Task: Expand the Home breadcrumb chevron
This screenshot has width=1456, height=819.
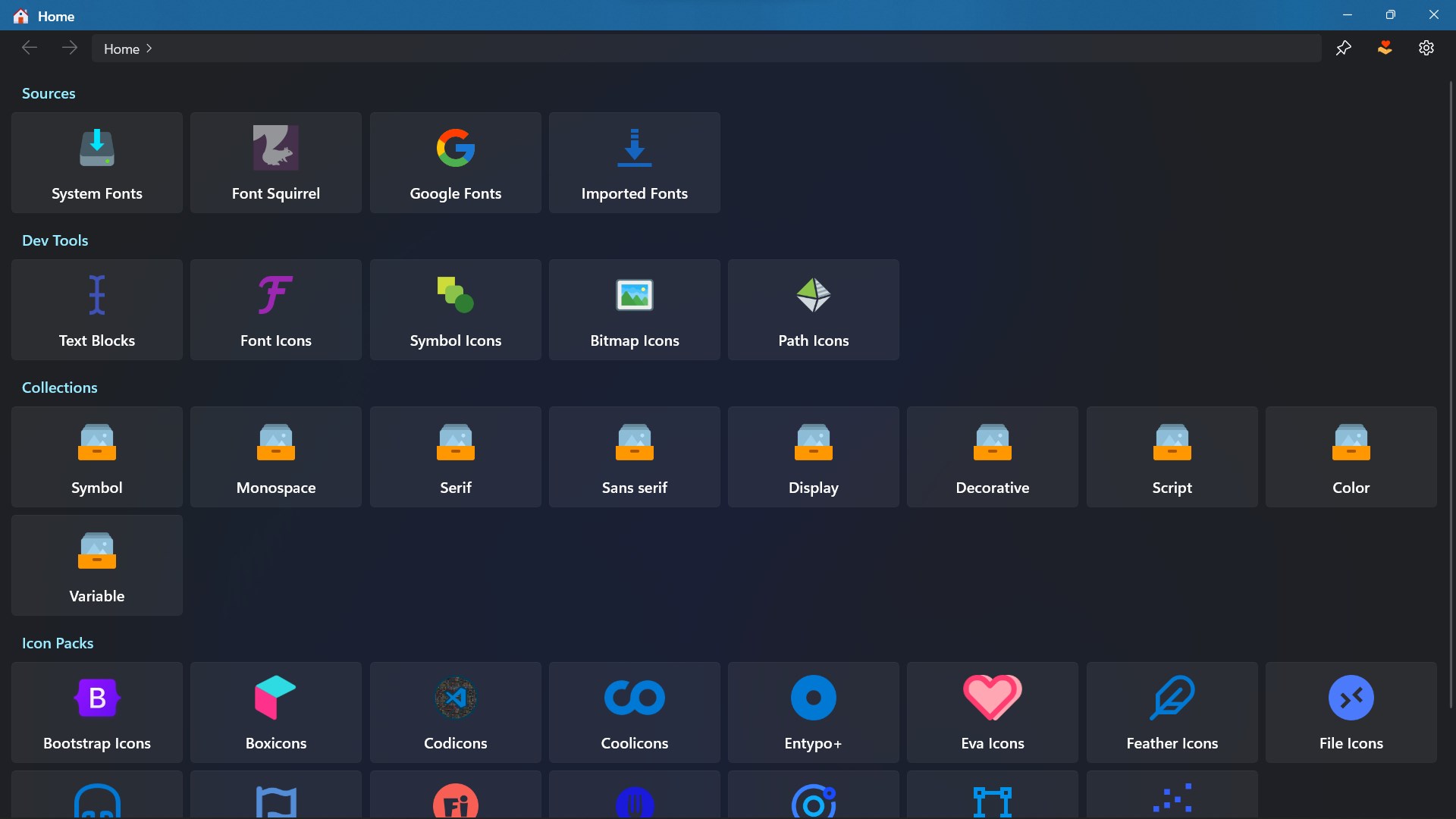Action: point(149,49)
